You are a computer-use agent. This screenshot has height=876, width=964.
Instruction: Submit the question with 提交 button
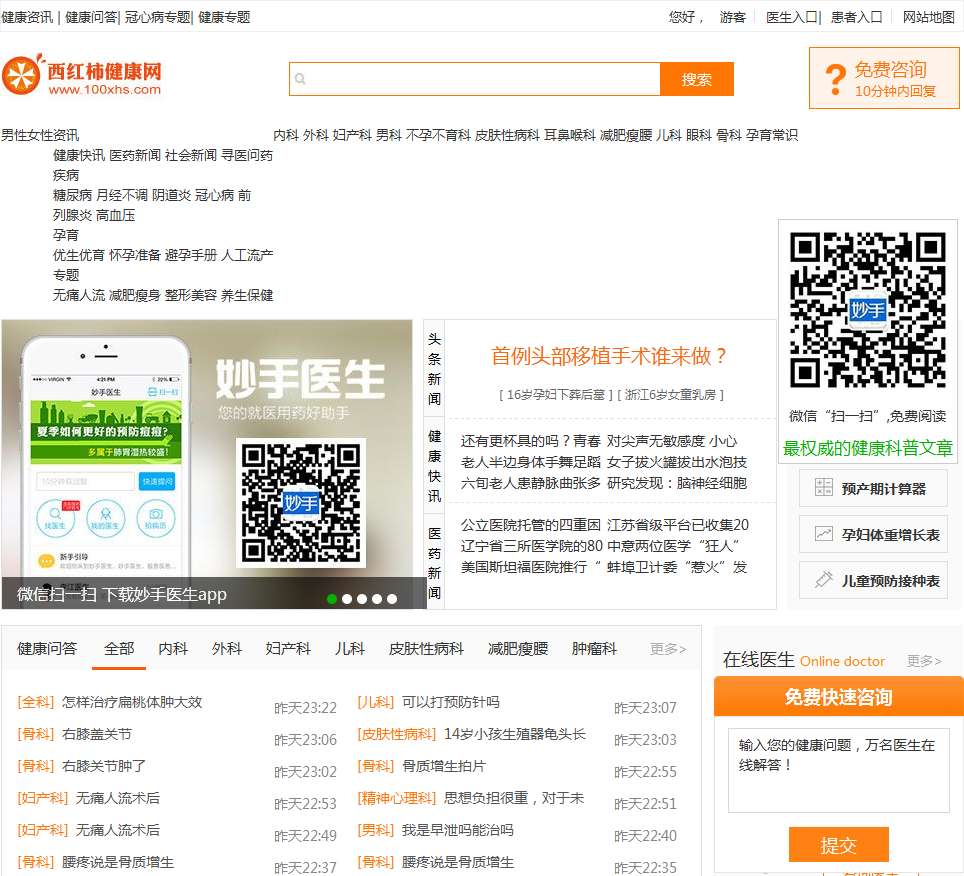click(839, 845)
